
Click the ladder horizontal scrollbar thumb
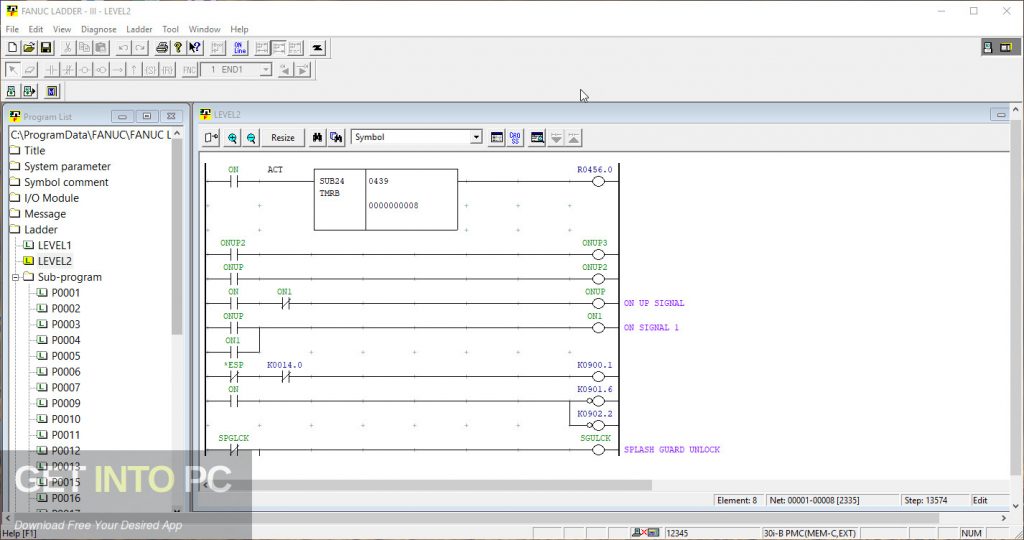434,485
